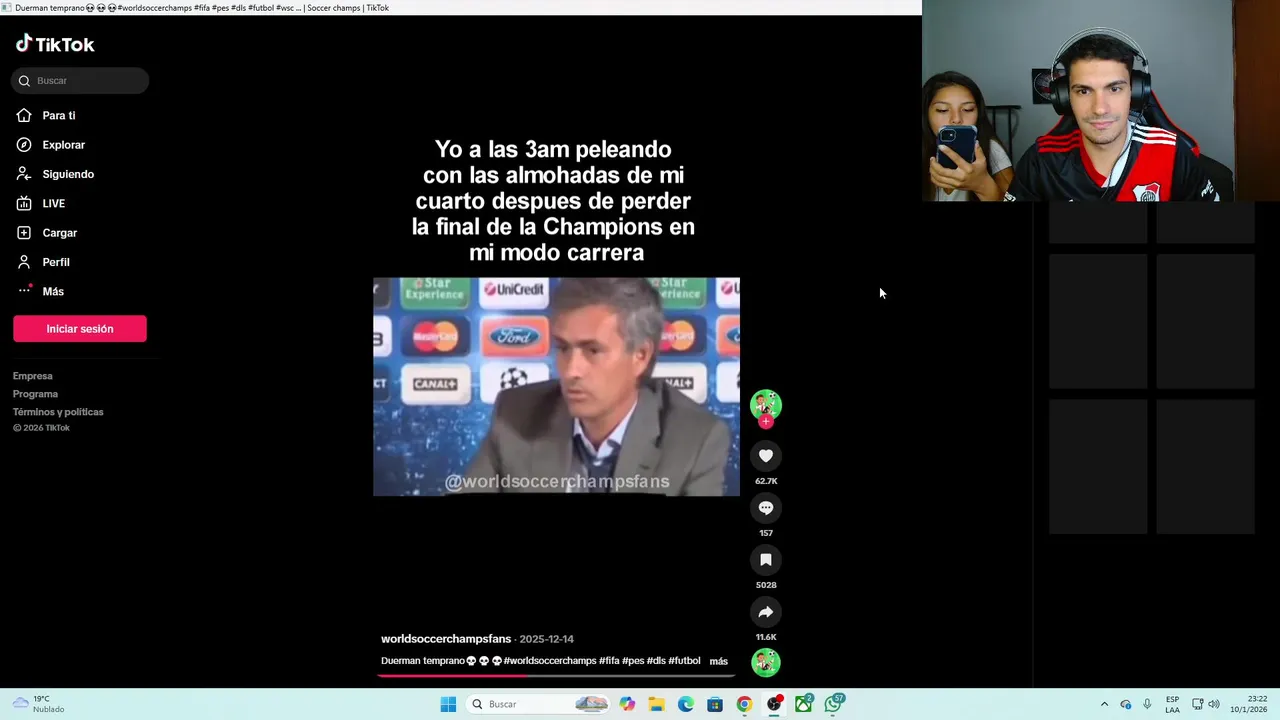Share the video with the arrow icon
This screenshot has height=720, width=1280.
(x=766, y=612)
